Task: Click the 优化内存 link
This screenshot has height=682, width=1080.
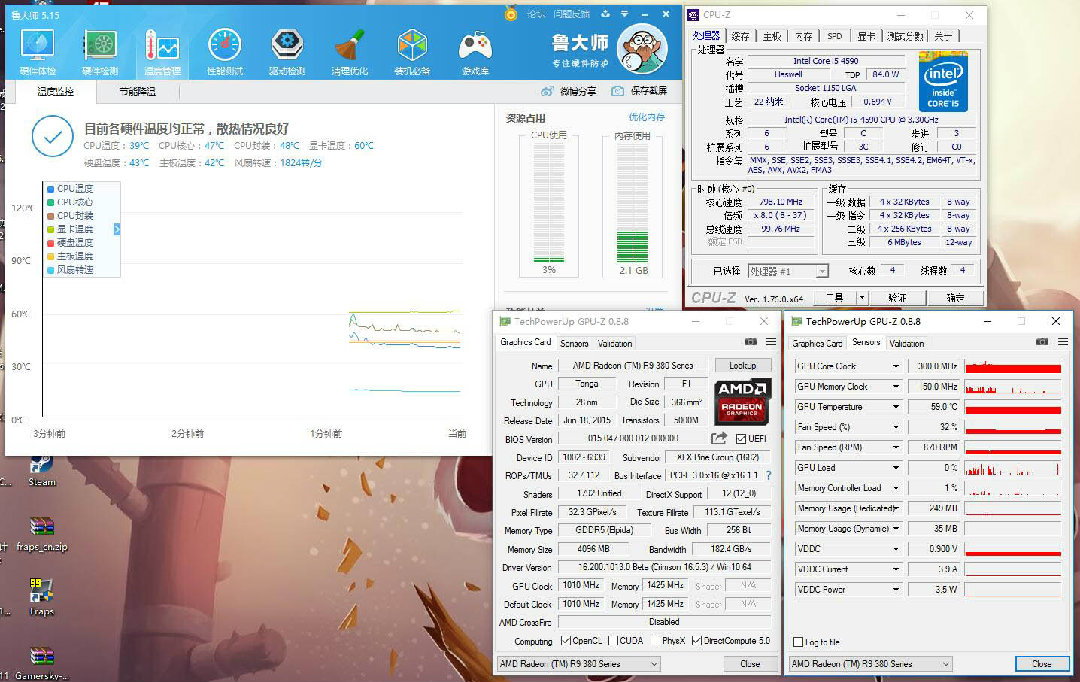Action: click(x=647, y=117)
